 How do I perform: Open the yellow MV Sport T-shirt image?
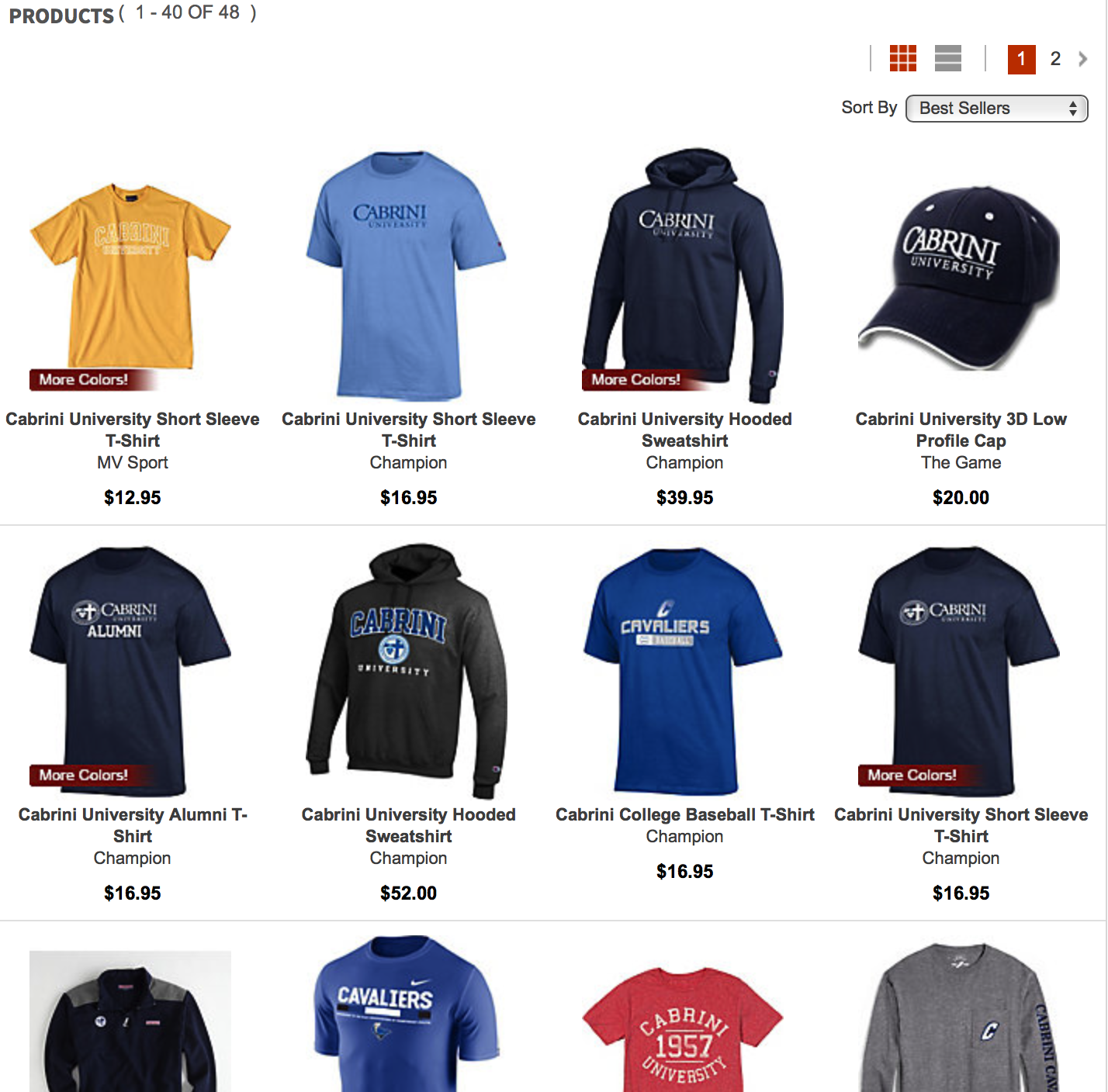131,275
